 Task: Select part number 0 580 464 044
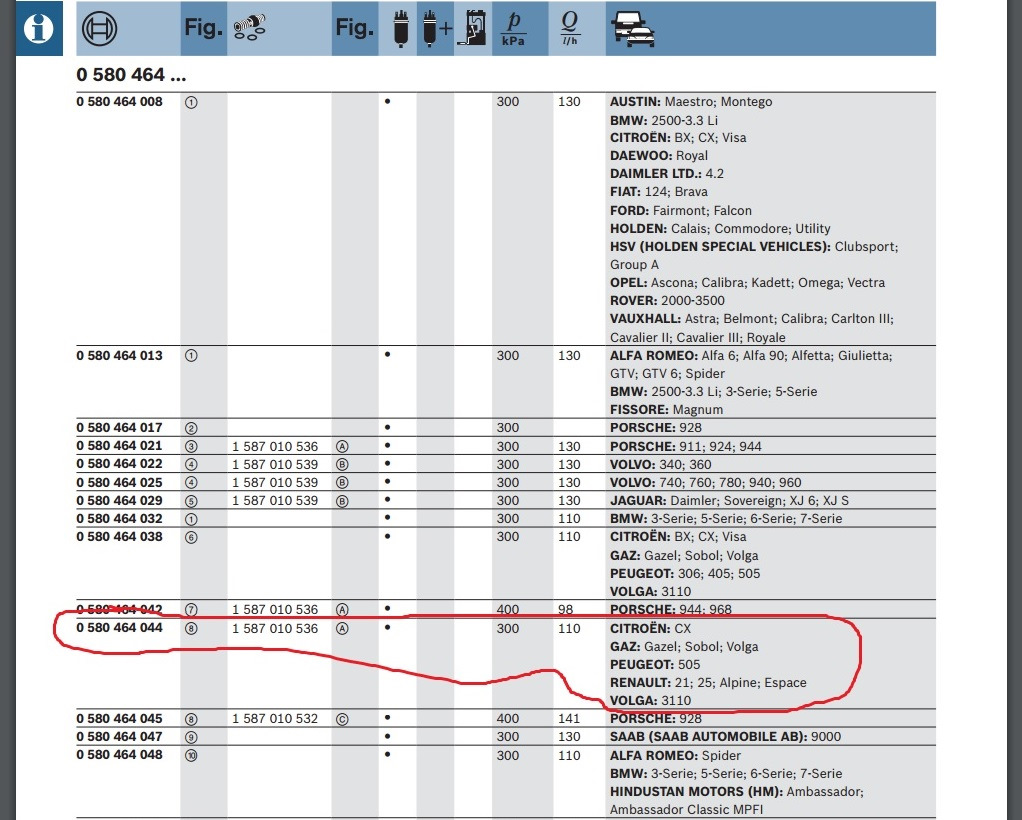[x=119, y=628]
